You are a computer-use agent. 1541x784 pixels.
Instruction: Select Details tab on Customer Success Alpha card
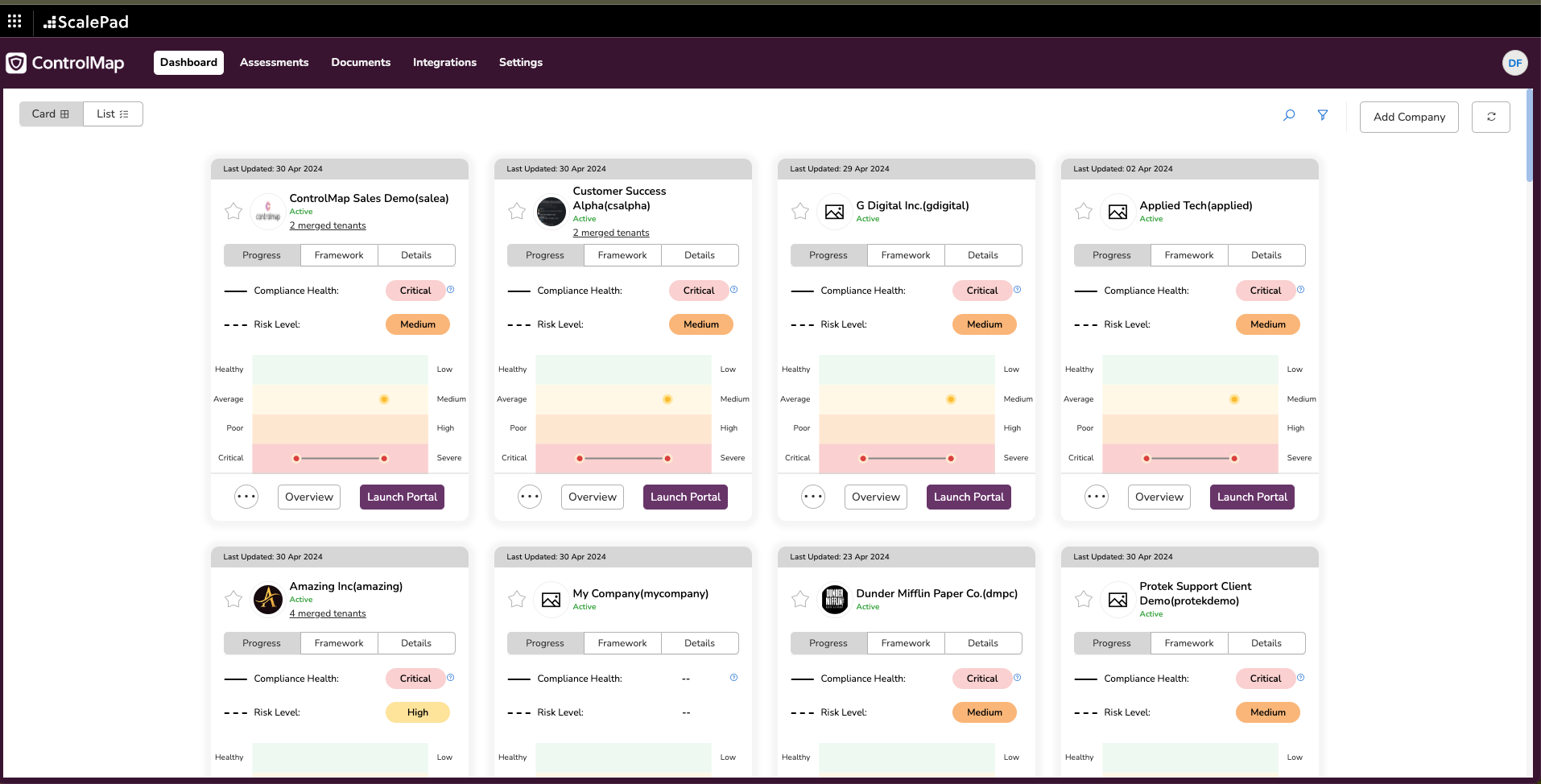(x=700, y=255)
